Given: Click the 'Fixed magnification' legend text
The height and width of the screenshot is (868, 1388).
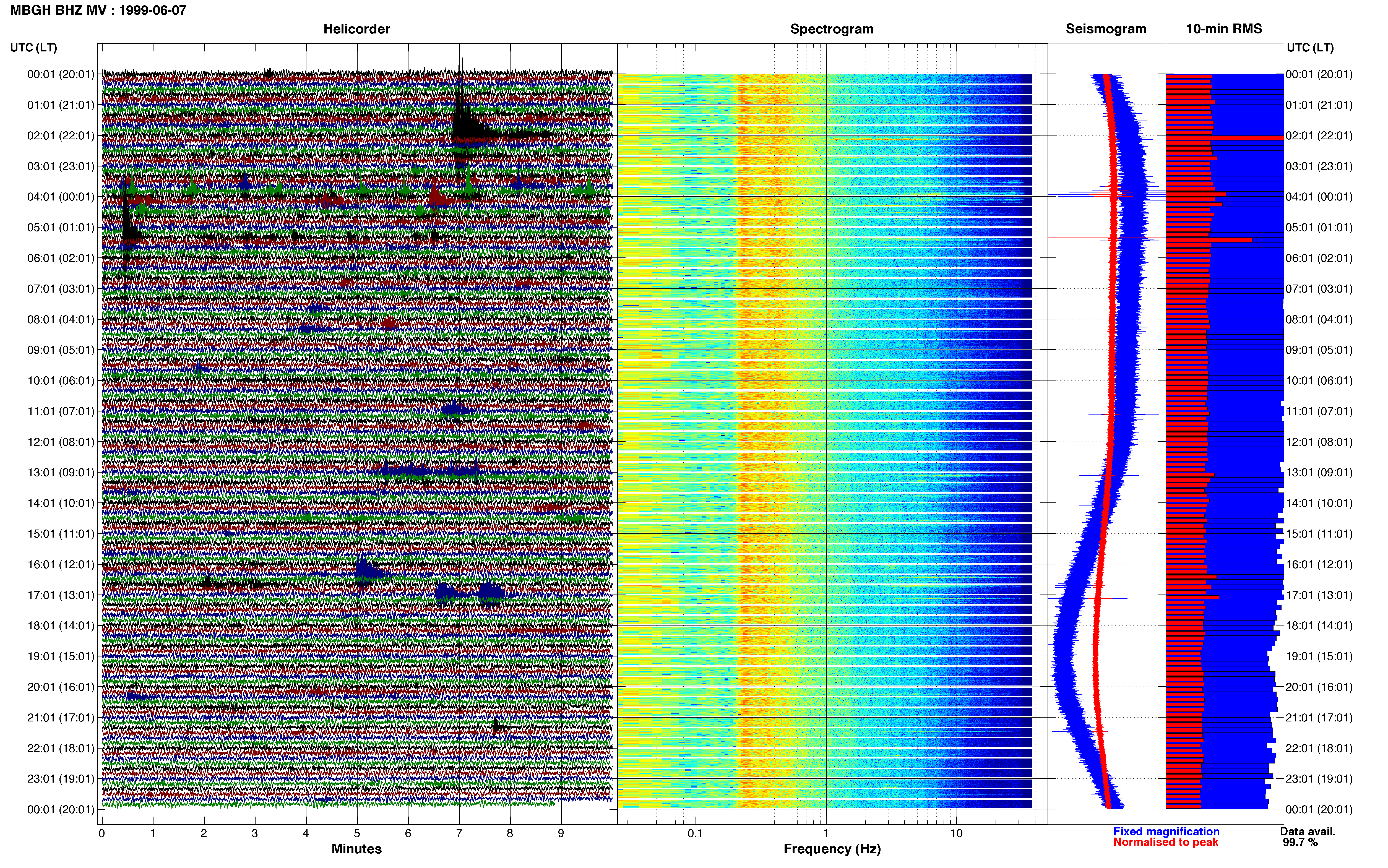Looking at the screenshot, I should point(1166,831).
